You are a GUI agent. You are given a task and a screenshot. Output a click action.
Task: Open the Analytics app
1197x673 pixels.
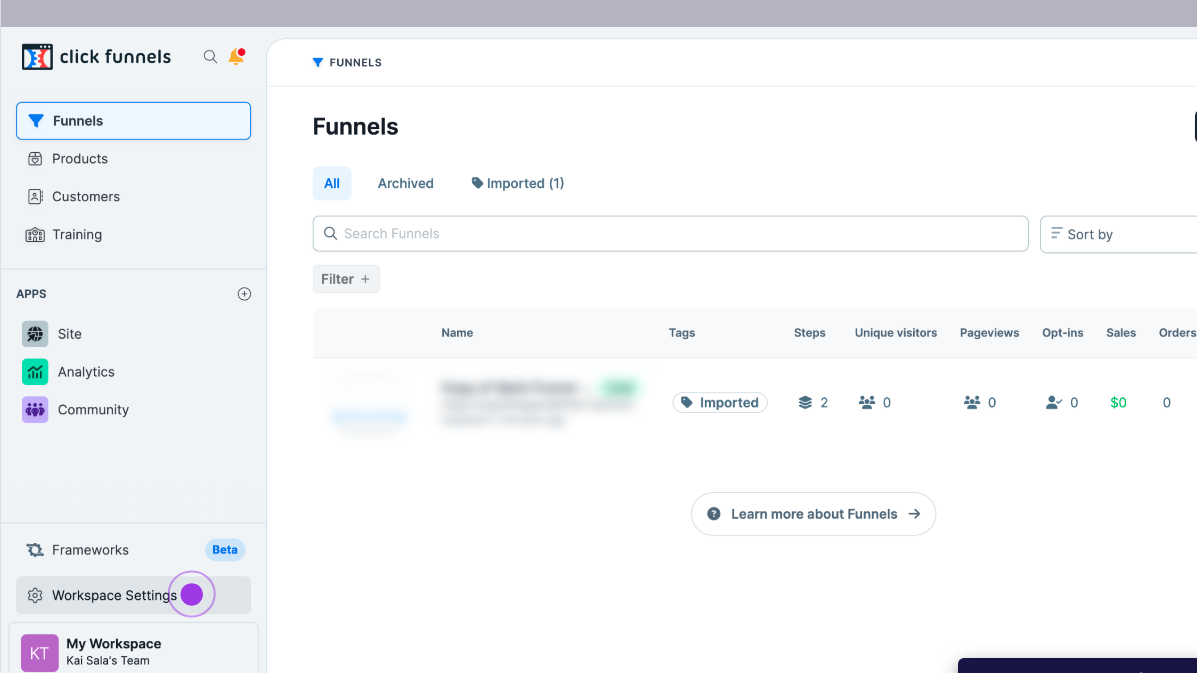(x=85, y=372)
